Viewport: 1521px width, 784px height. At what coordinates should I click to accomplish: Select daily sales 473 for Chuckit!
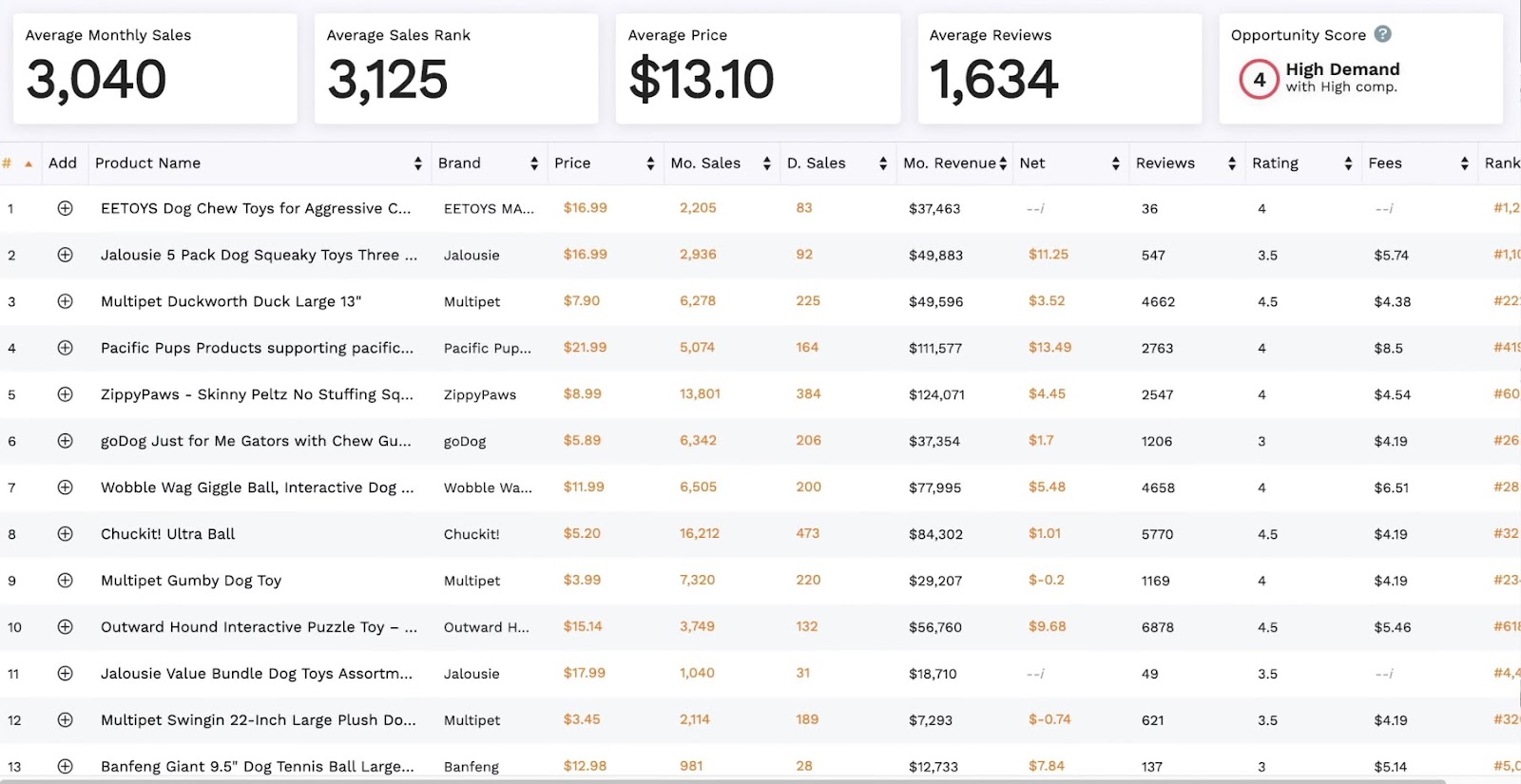(x=808, y=534)
